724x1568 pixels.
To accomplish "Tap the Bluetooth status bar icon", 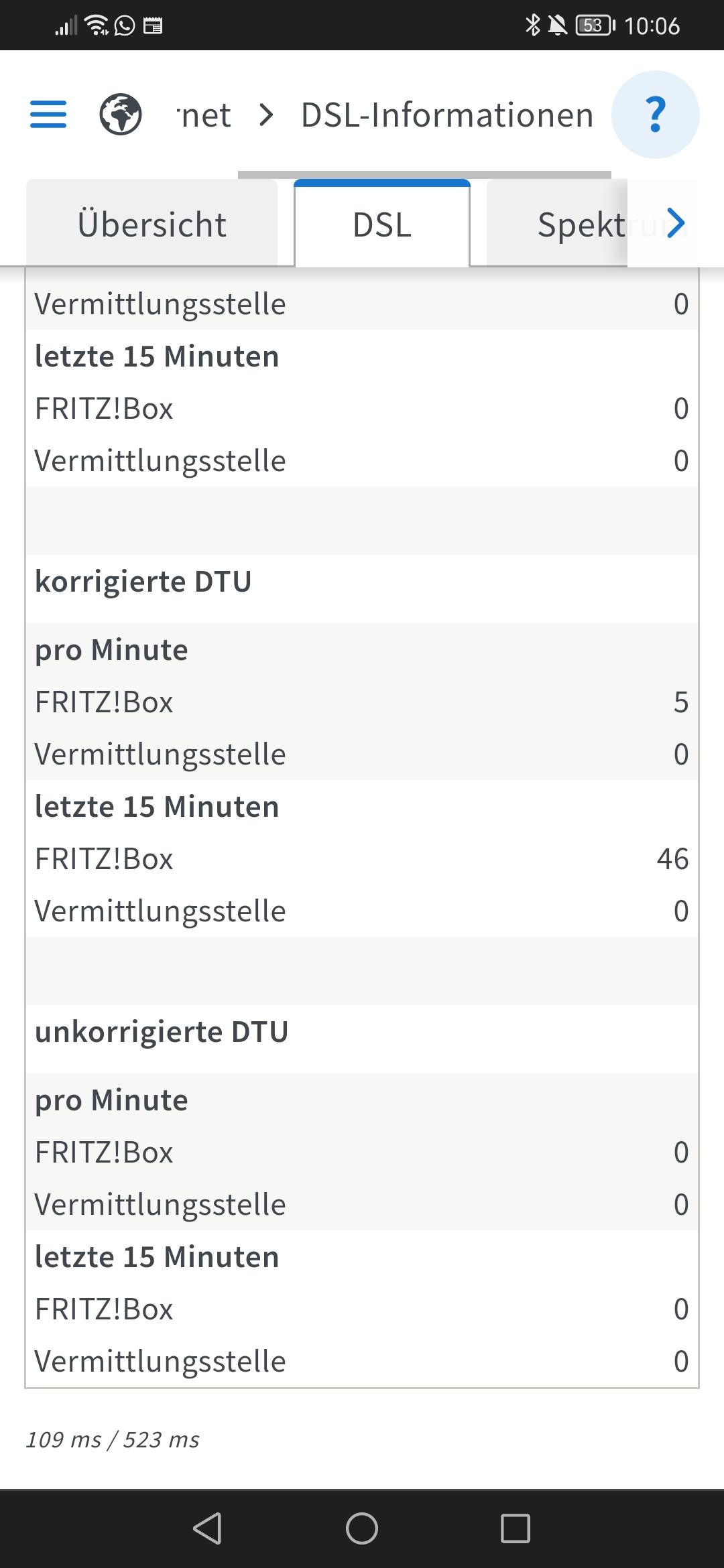I will click(x=532, y=25).
